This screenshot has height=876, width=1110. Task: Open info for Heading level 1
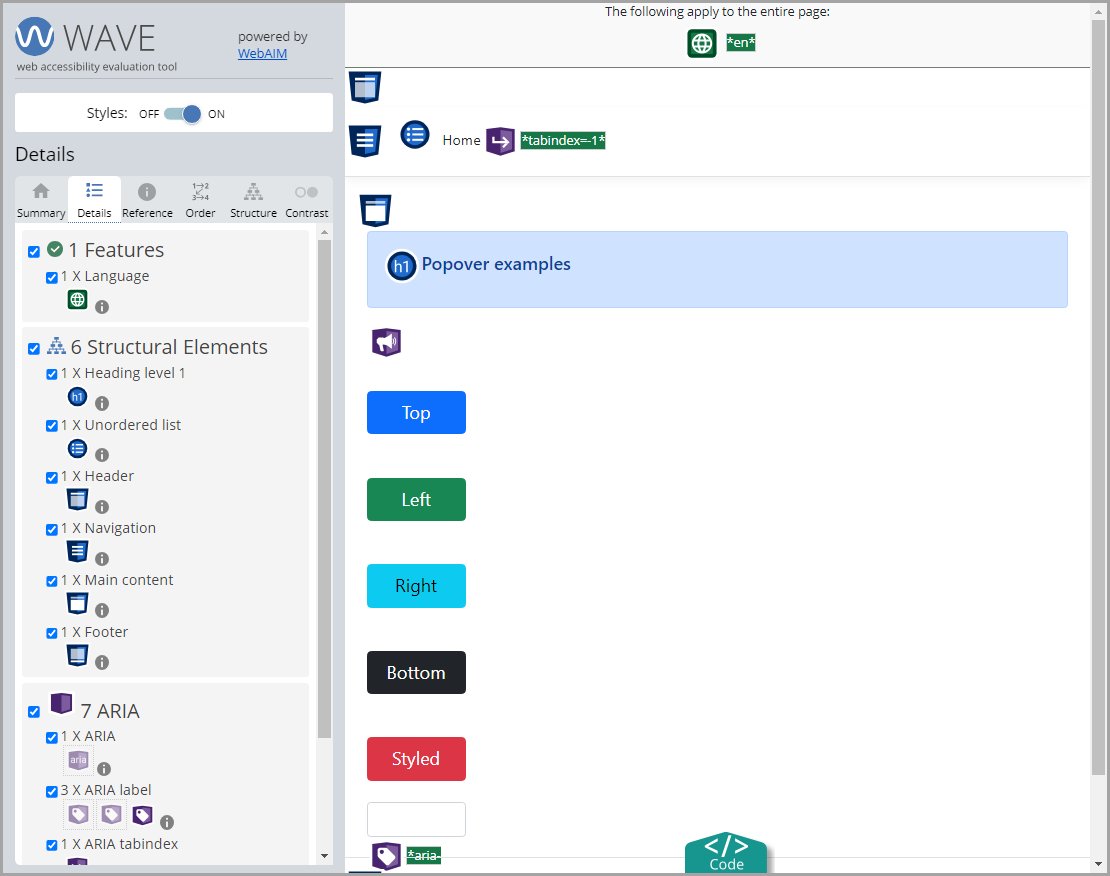(x=102, y=403)
